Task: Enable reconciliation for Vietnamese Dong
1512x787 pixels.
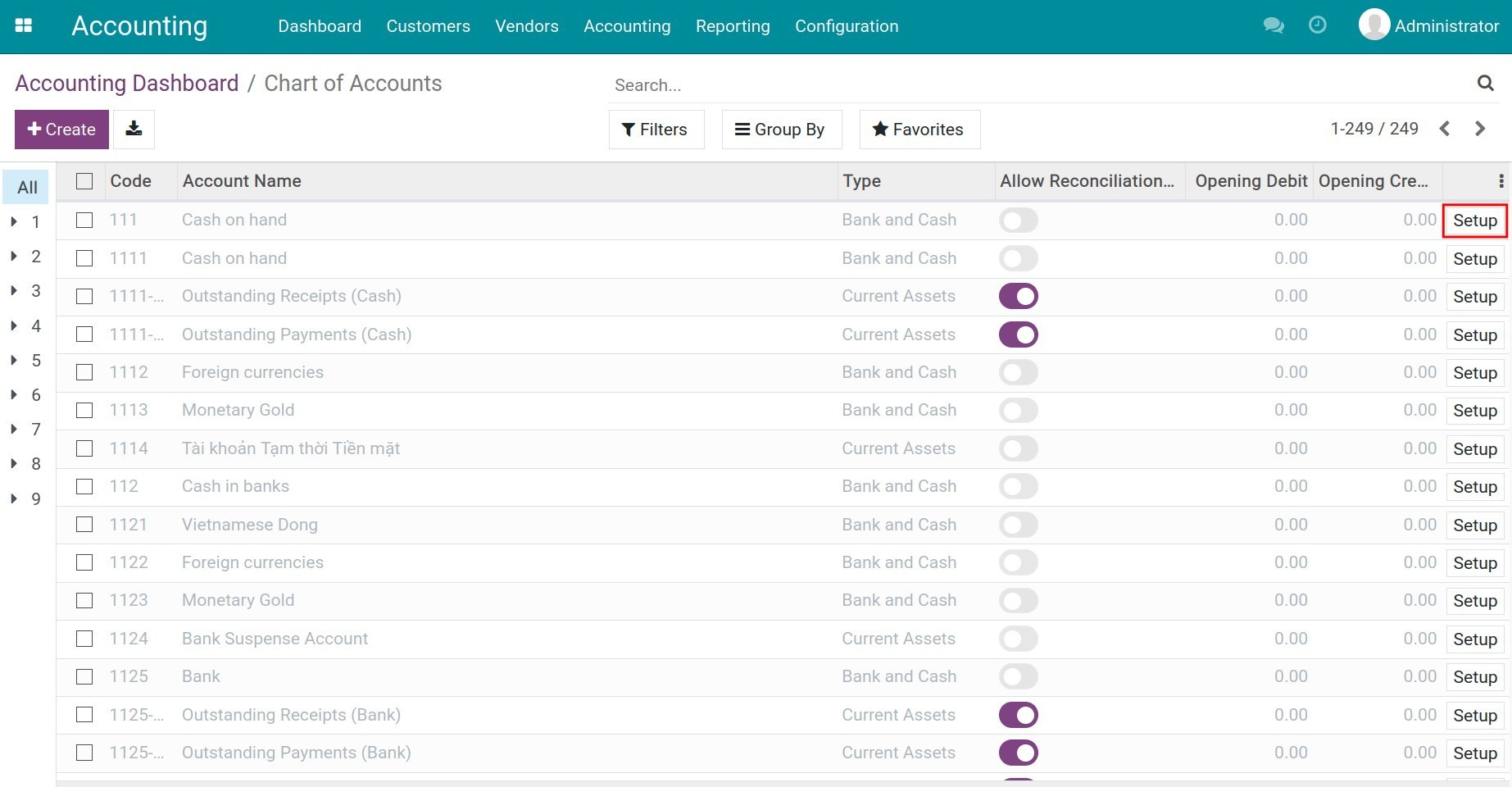Action: pyautogui.click(x=1019, y=525)
